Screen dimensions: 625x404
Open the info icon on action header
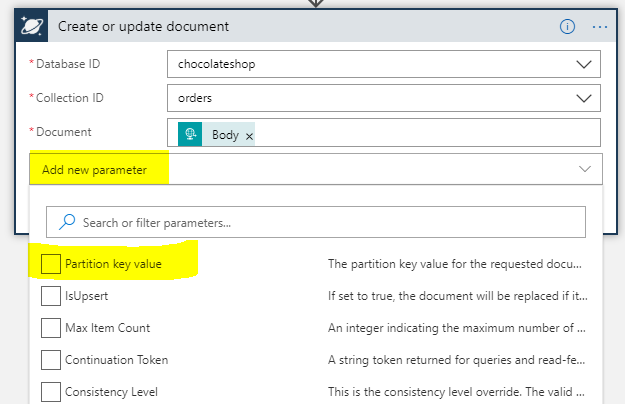tap(567, 27)
